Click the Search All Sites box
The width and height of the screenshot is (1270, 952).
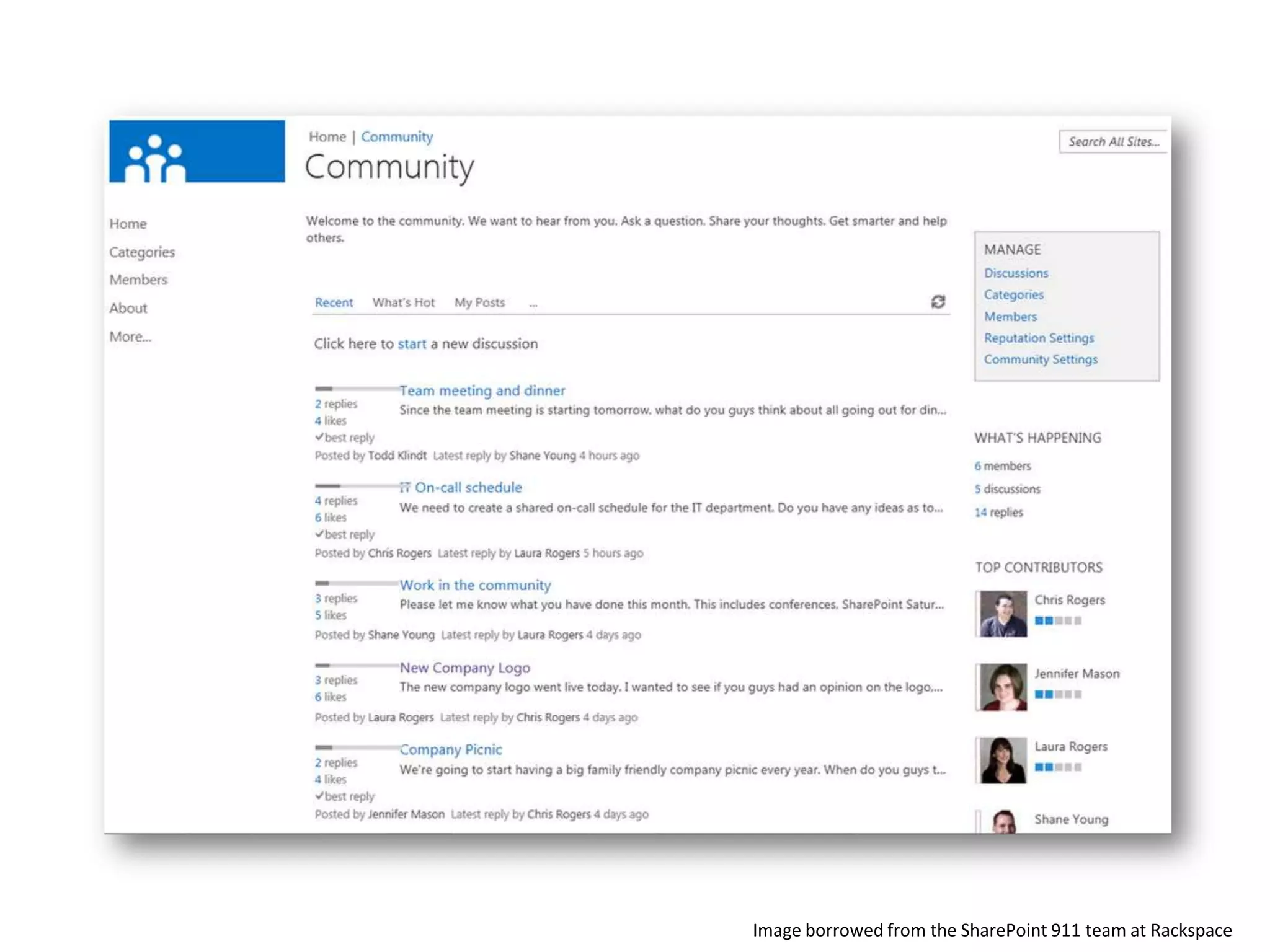[x=1112, y=142]
